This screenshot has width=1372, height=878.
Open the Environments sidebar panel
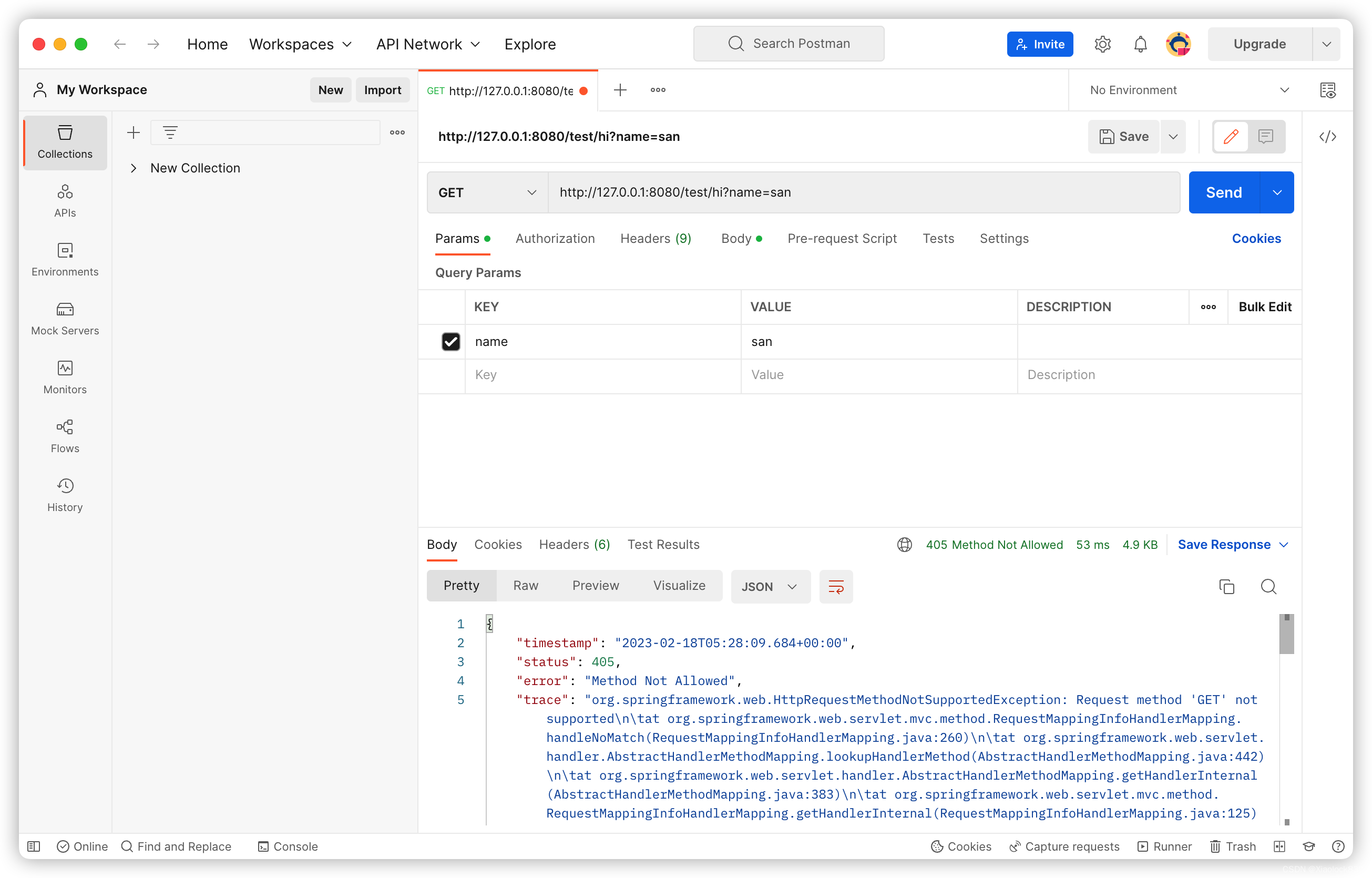tap(65, 259)
